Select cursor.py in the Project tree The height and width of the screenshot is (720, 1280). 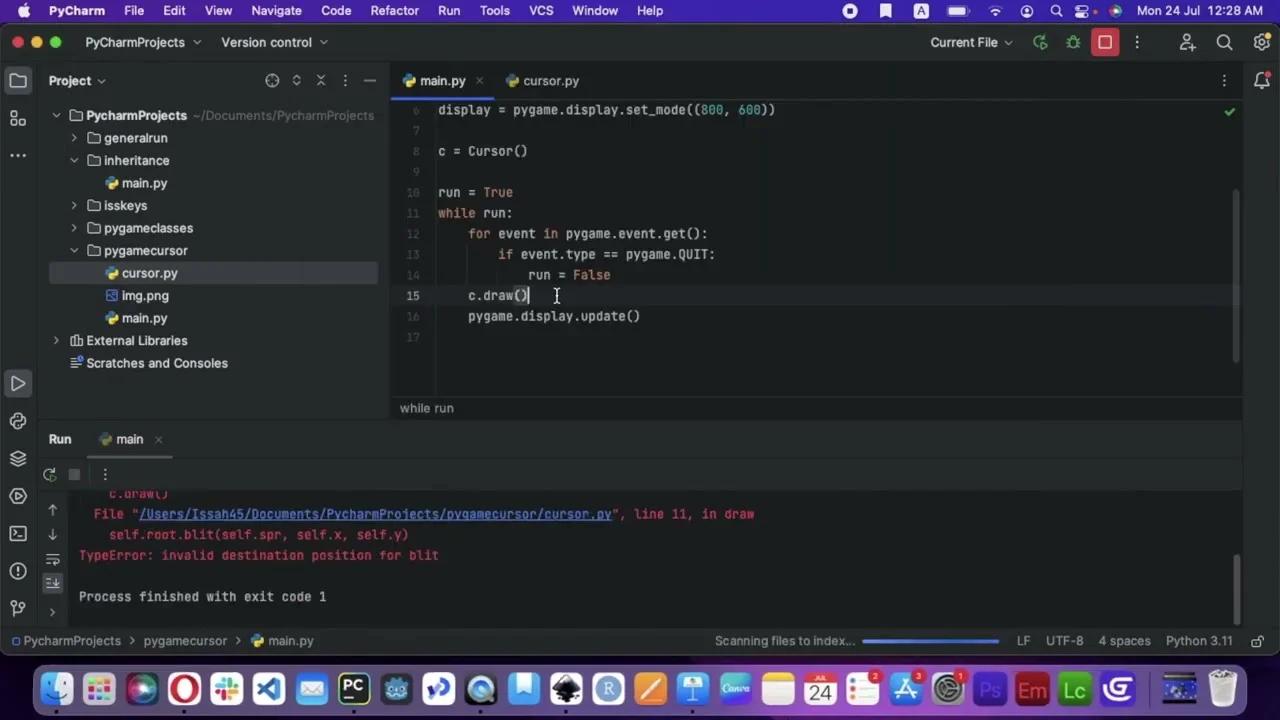click(149, 273)
